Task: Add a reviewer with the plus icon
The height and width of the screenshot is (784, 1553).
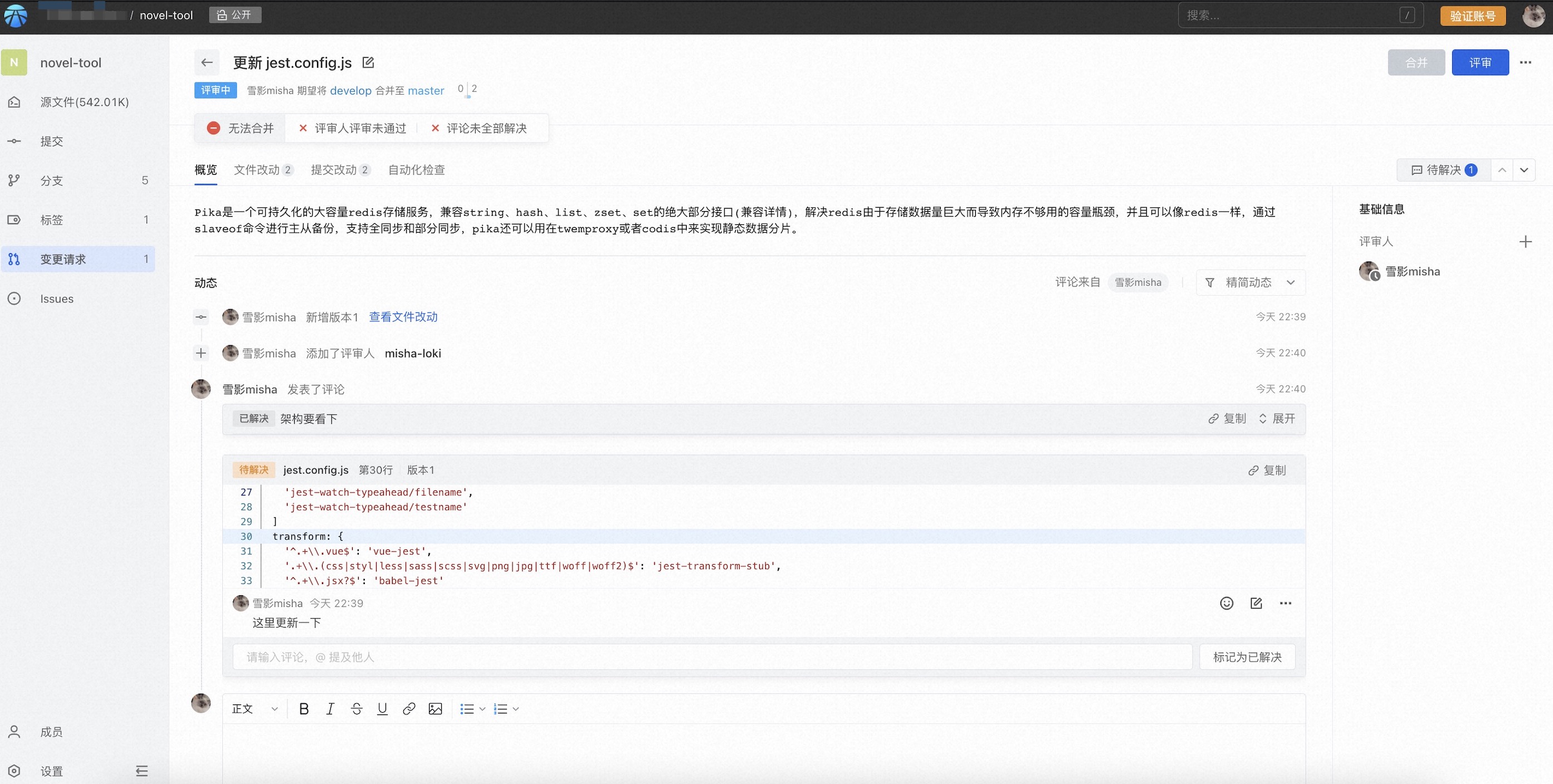Action: (x=1525, y=242)
